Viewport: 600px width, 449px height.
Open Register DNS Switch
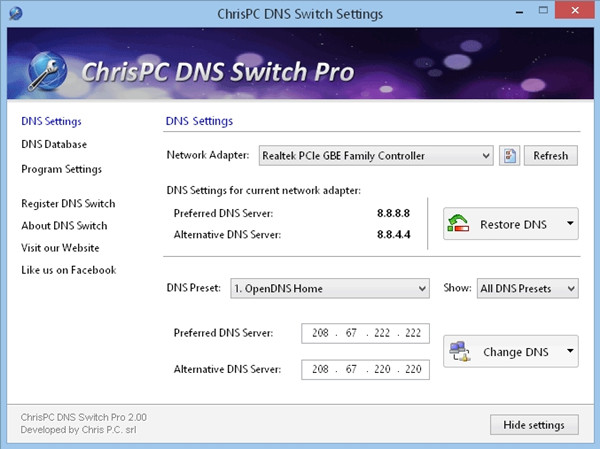click(68, 204)
